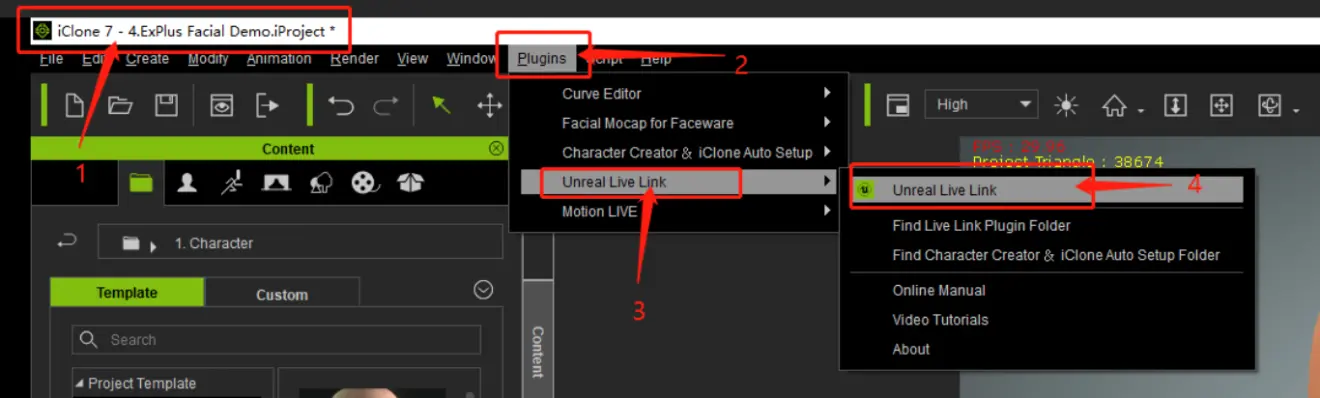Open the Props (box) content category icon
1320x398 pixels.
click(410, 183)
